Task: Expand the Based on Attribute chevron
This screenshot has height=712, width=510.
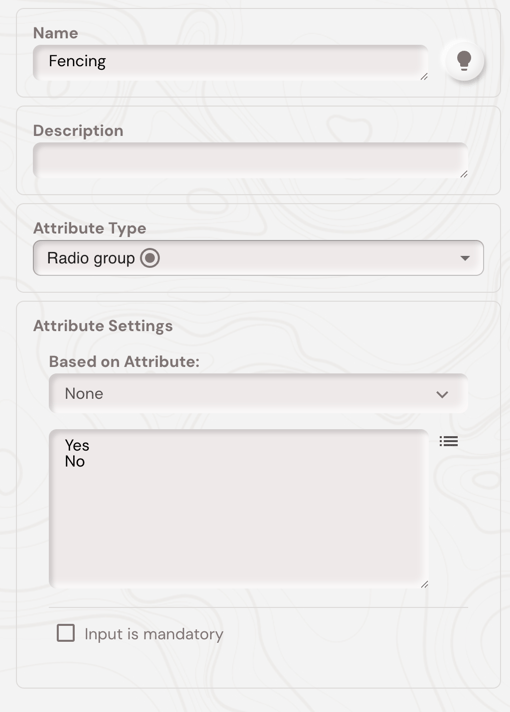Action: (442, 394)
